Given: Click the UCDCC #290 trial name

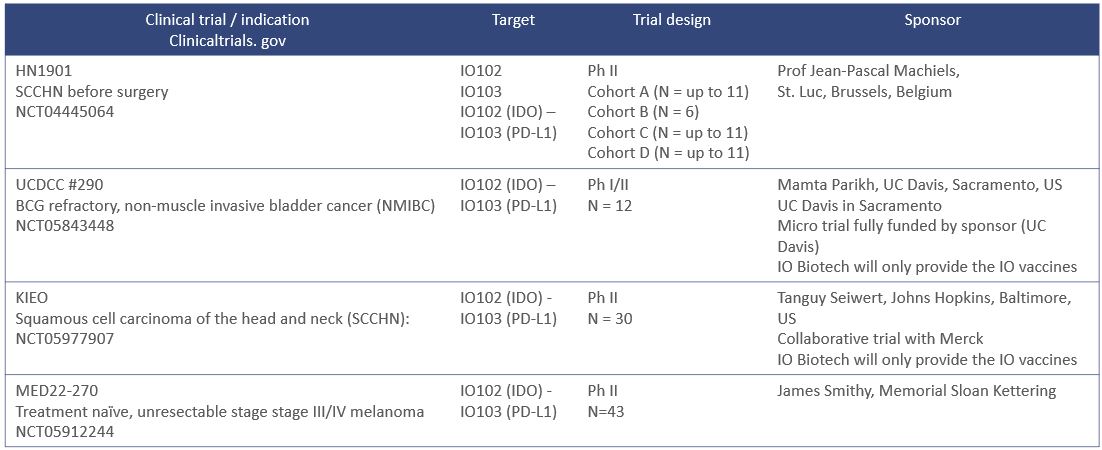Looking at the screenshot, I should click(x=60, y=185).
